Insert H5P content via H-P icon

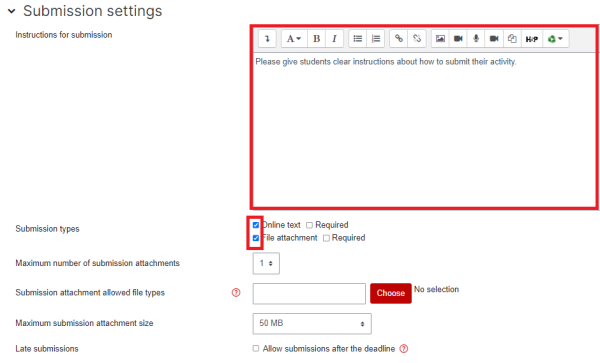pos(532,39)
